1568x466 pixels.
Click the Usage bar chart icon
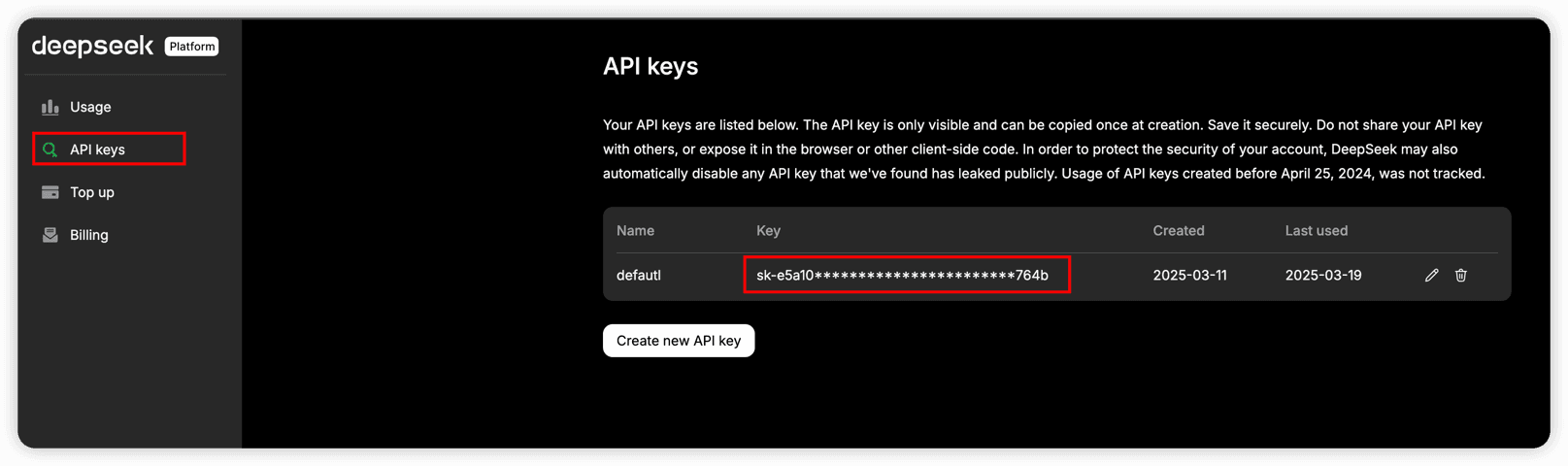(x=50, y=107)
